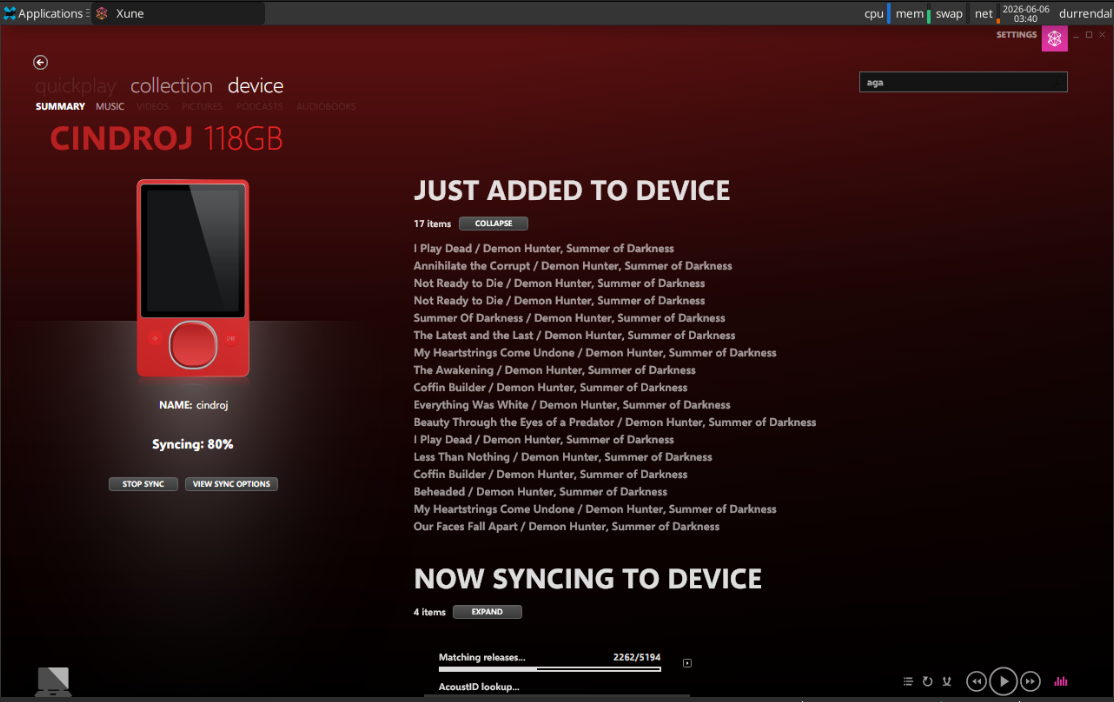Open SETTINGS at the top right
The width and height of the screenshot is (1114, 702).
pos(1016,35)
